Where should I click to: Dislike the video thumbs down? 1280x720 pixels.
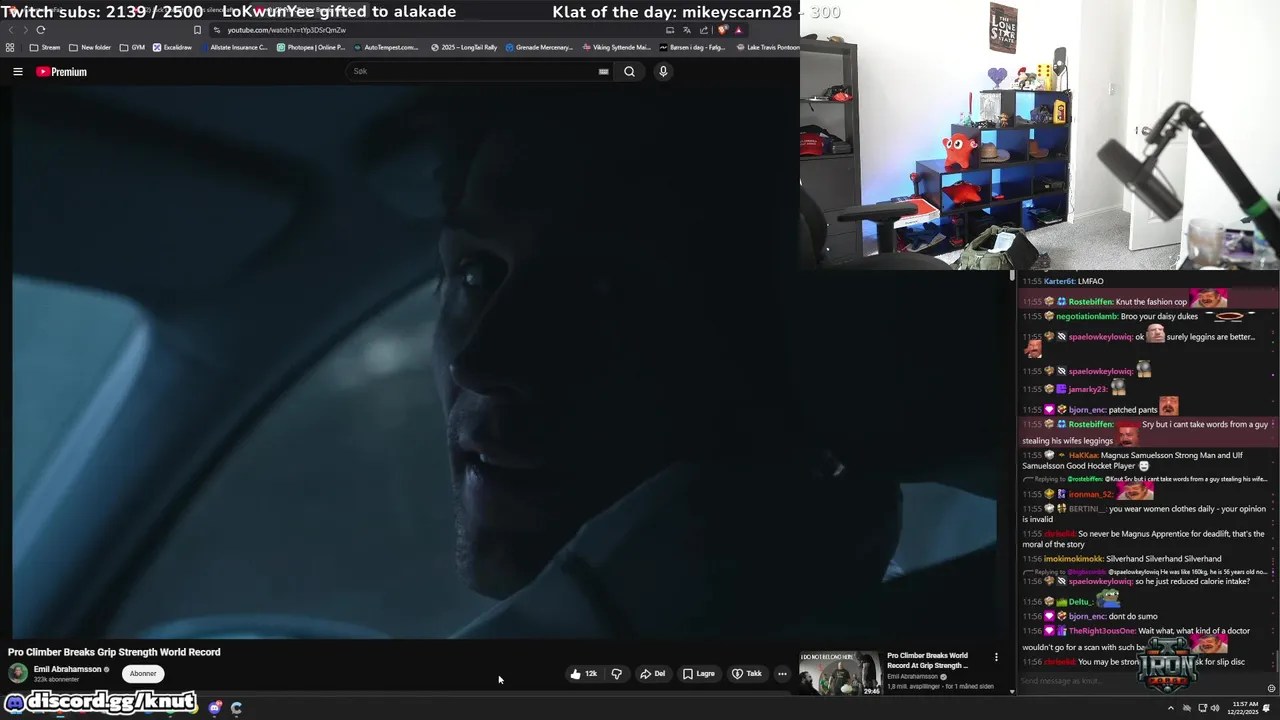(616, 674)
